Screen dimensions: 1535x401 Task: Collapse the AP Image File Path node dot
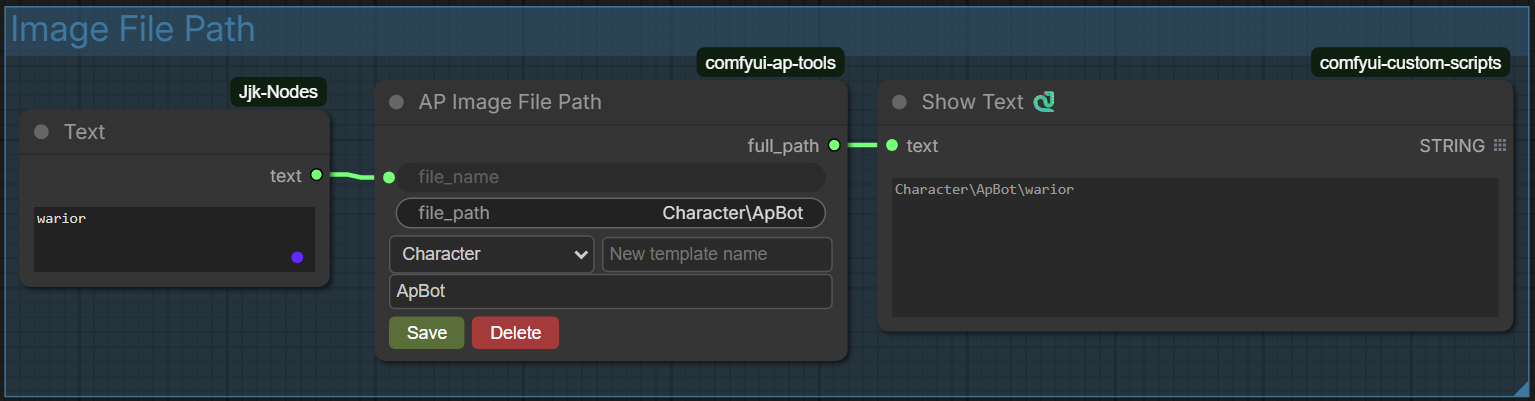pyautogui.click(x=396, y=102)
